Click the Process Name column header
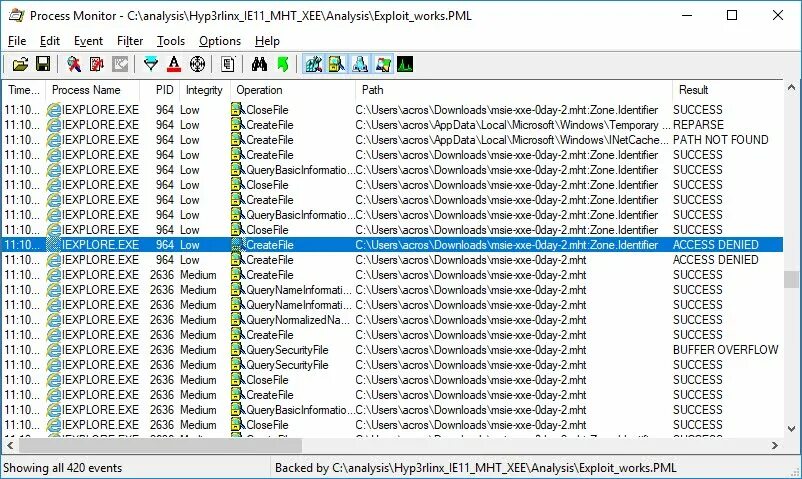The image size is (802, 479). [93, 90]
